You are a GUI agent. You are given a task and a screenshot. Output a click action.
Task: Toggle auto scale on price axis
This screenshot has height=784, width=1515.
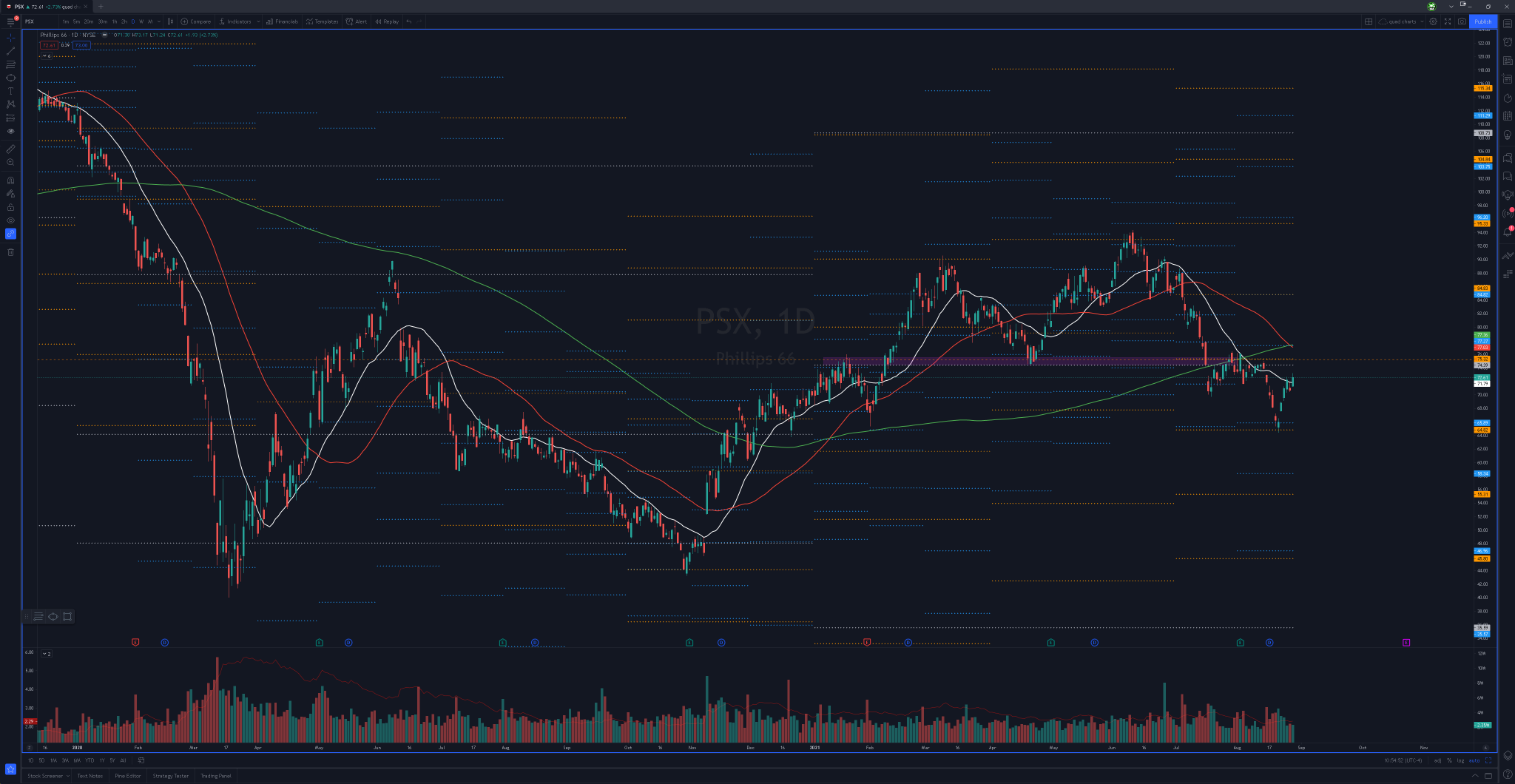(1474, 760)
